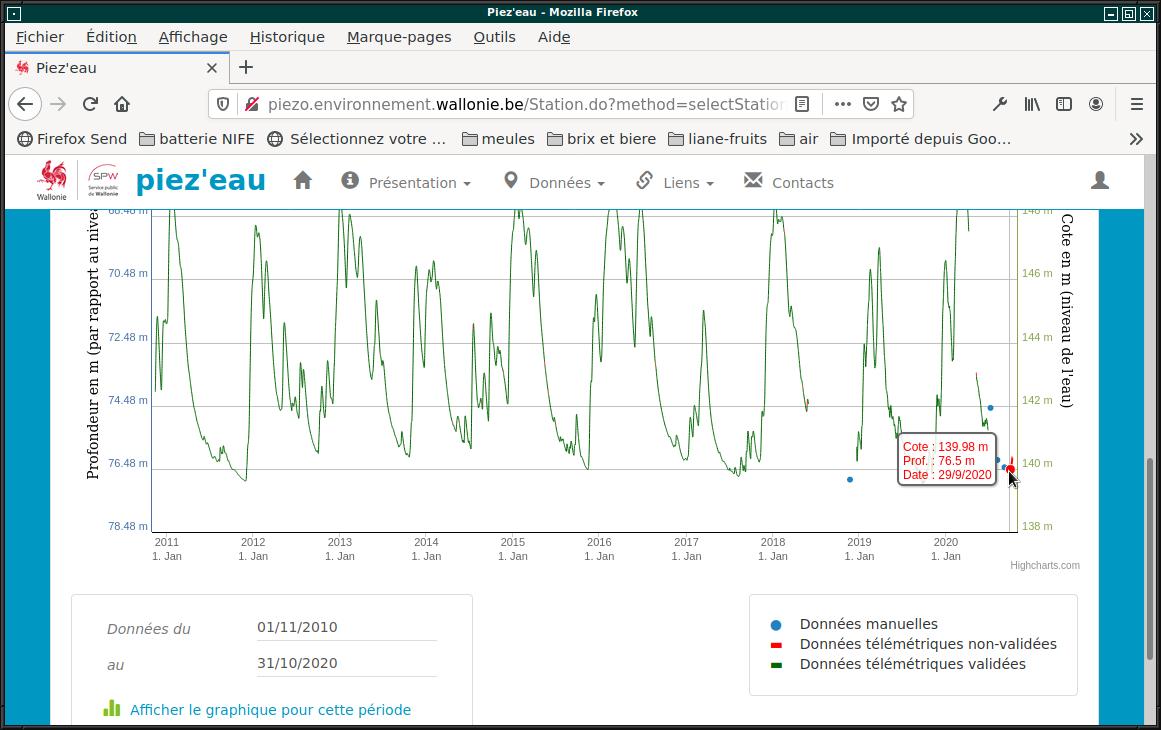This screenshot has width=1161, height=730.
Task: Click the Wallonie rooster logo
Action: click(x=52, y=181)
